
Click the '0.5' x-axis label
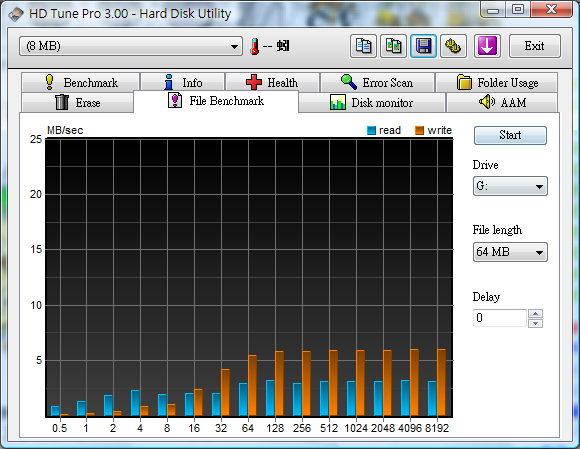coord(59,428)
